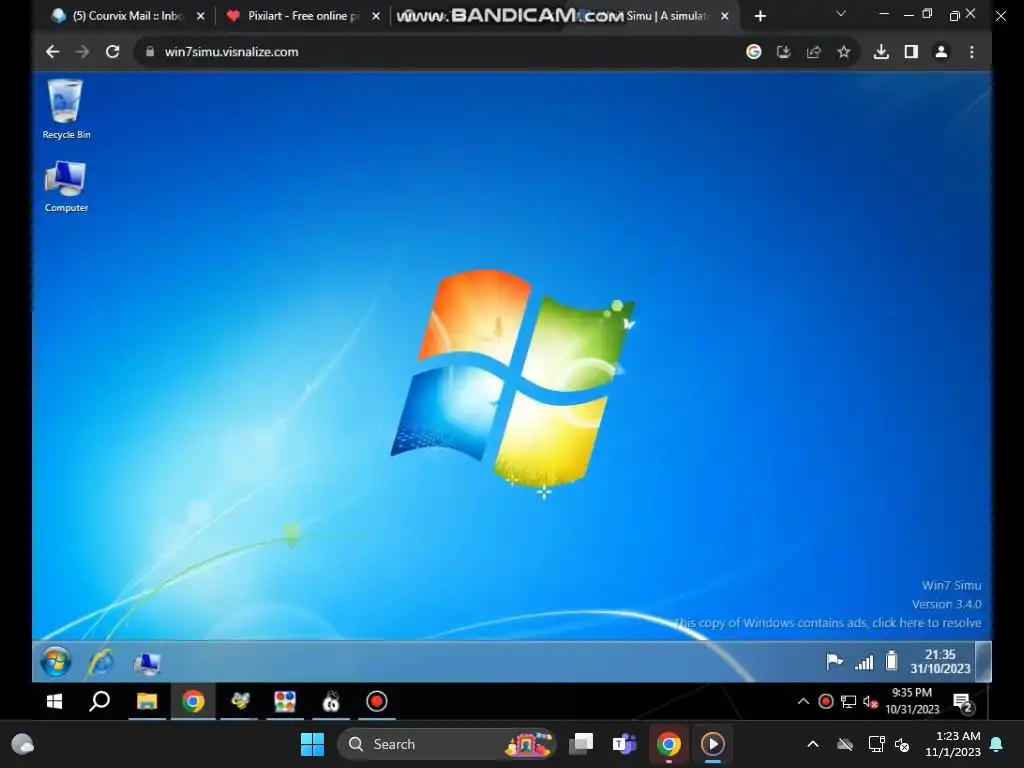This screenshot has width=1024, height=768.
Task: Open a new browser tab
Action: click(760, 16)
